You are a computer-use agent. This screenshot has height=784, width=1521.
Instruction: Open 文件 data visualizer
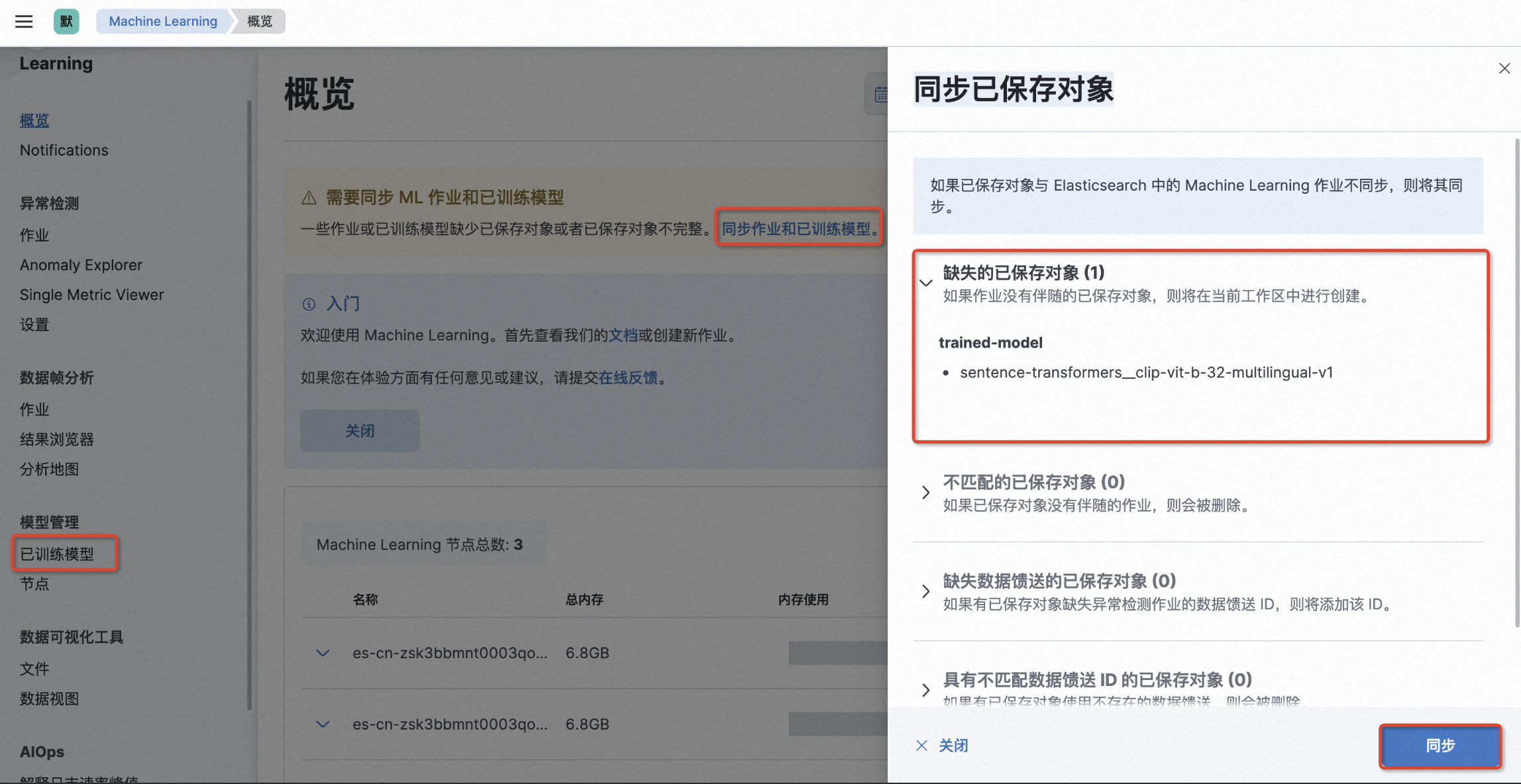pos(34,669)
